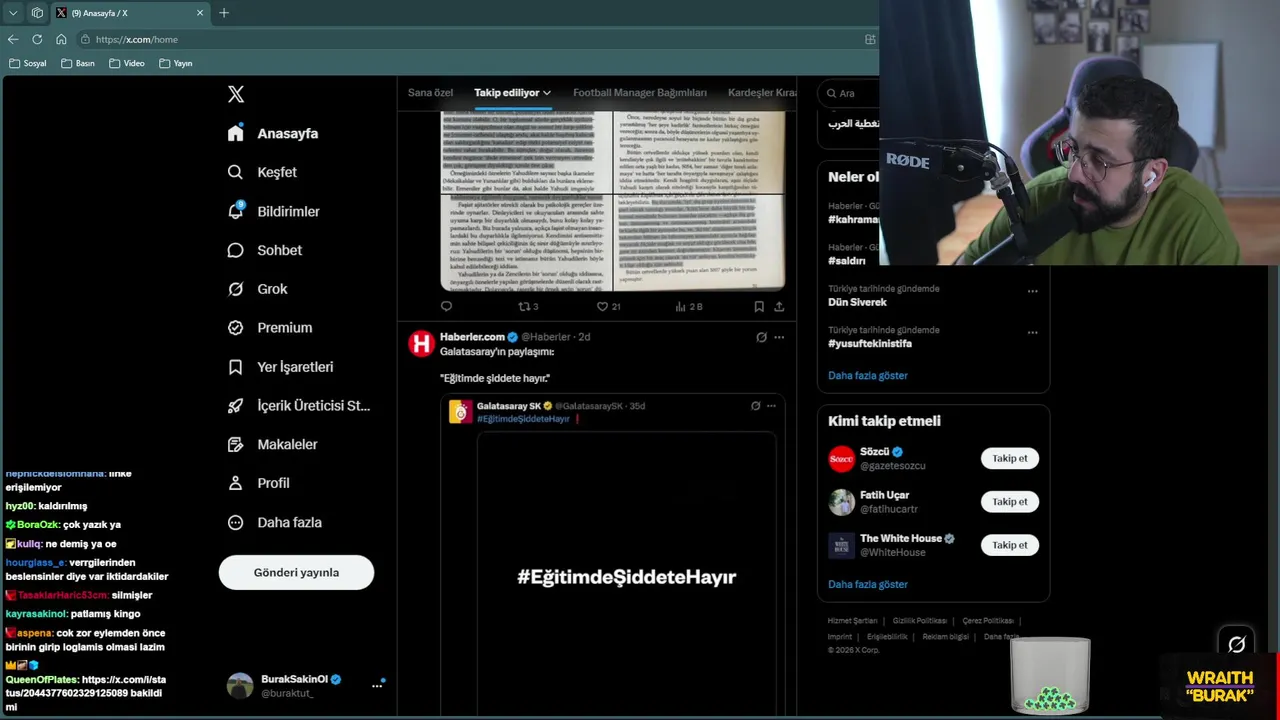
Task: Open Haberler.com profile avatar
Action: pyautogui.click(x=421, y=344)
